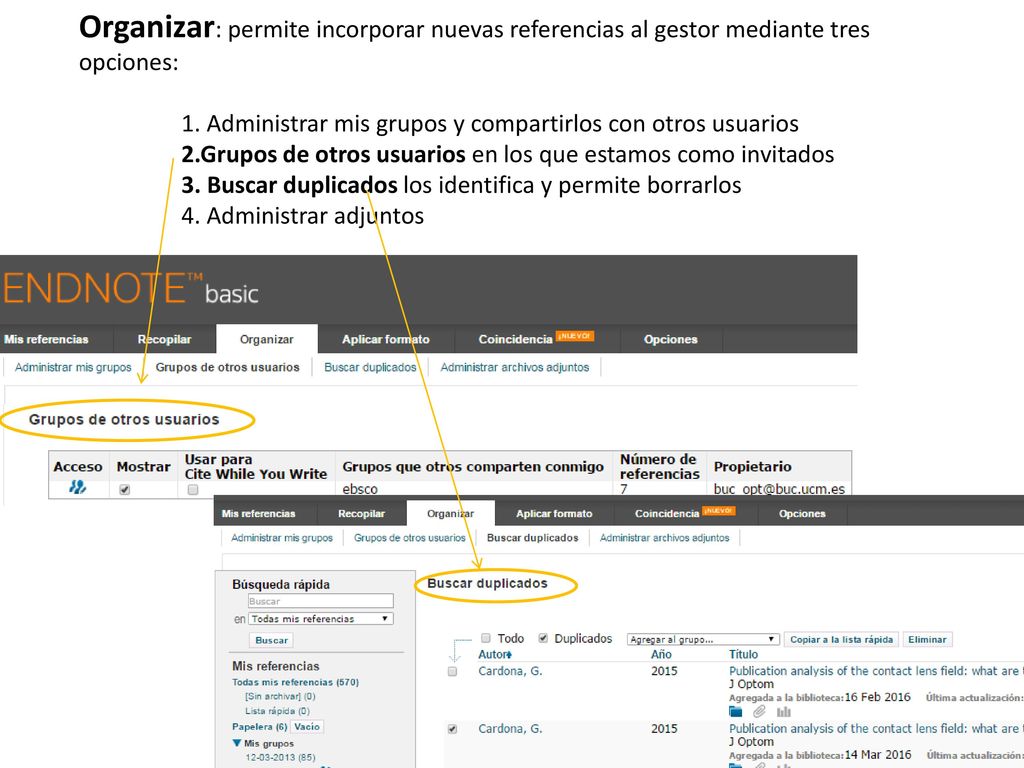Open Administrar archivos adjuntos in the upper window
The image size is (1024, 768).
(515, 368)
